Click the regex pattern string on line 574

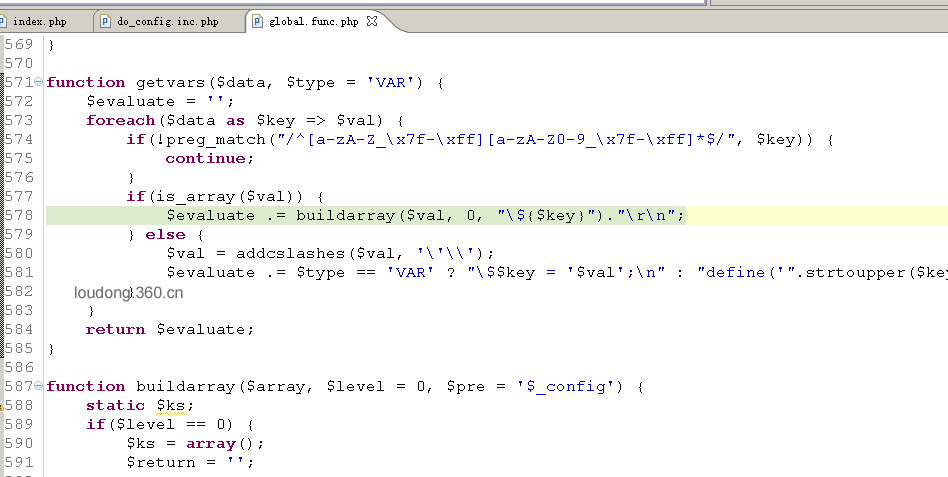click(x=506, y=140)
